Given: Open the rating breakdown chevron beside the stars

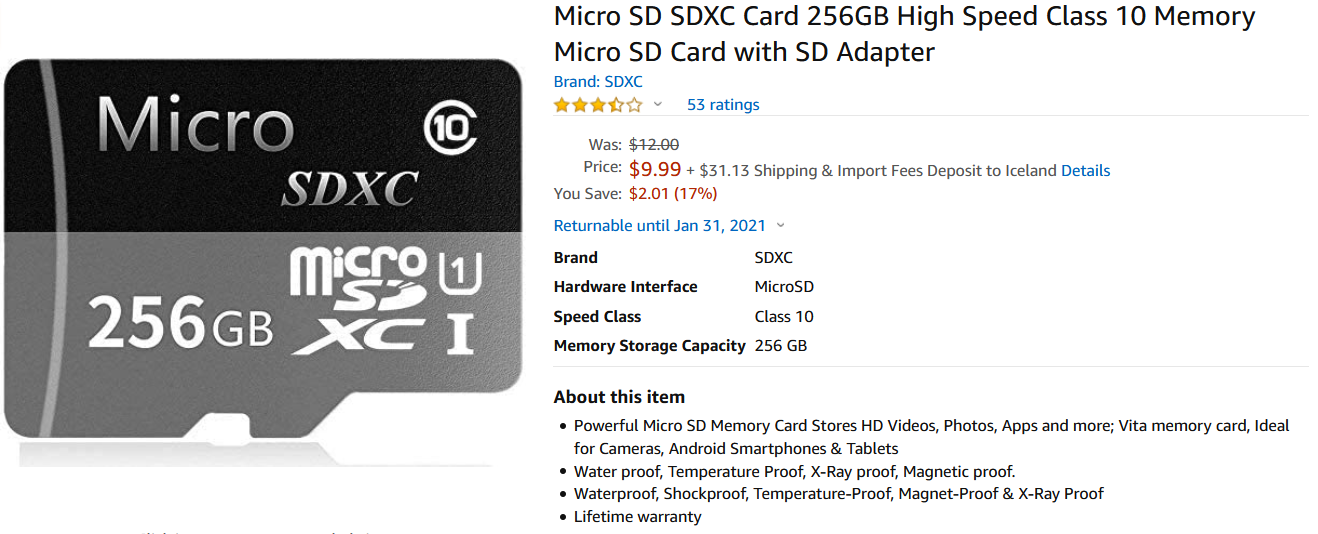Looking at the screenshot, I should (x=658, y=105).
